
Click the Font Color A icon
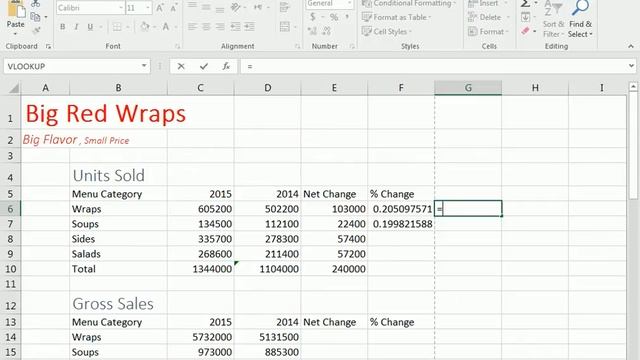tap(166, 27)
